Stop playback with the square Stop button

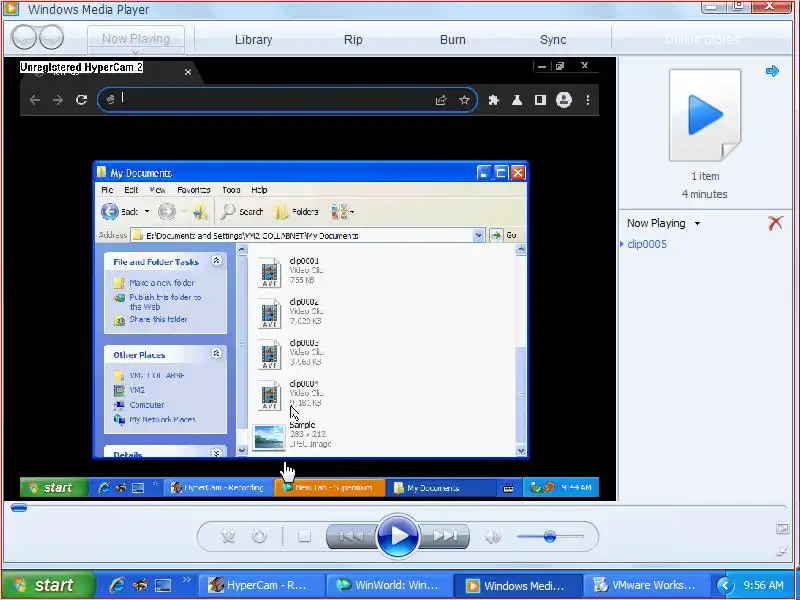(x=305, y=536)
